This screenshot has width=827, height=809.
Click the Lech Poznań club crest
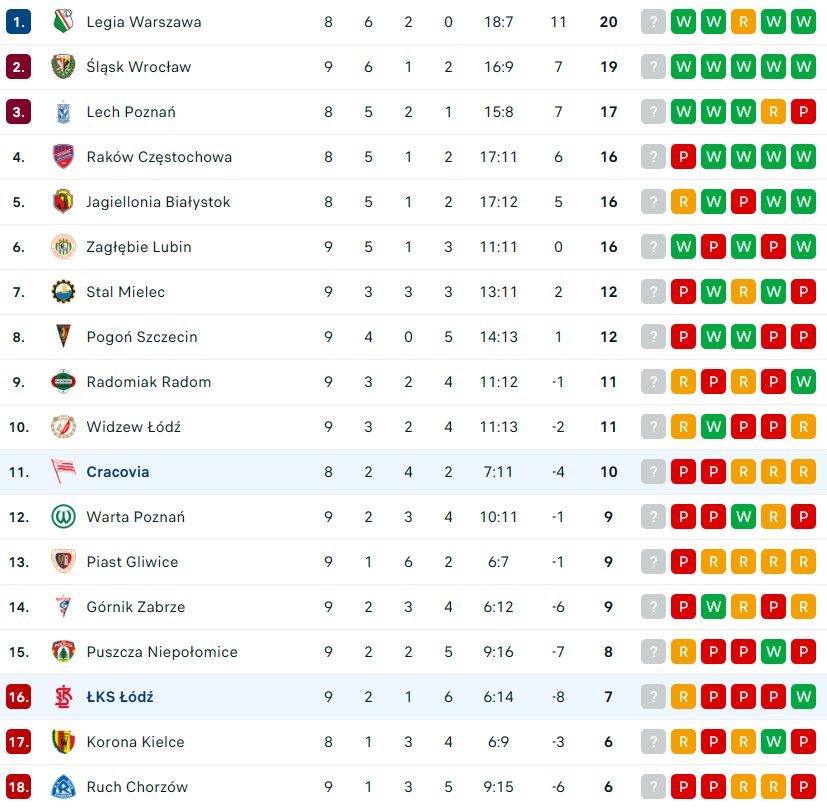(x=63, y=112)
